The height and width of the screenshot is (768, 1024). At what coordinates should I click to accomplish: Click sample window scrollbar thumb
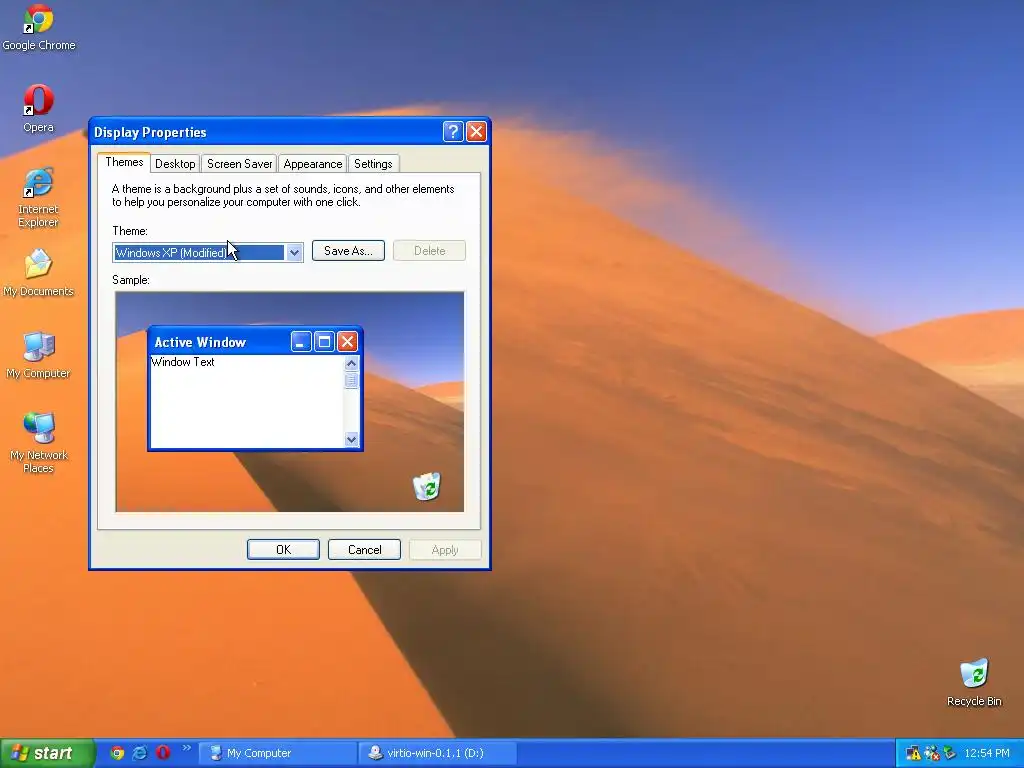pyautogui.click(x=351, y=380)
